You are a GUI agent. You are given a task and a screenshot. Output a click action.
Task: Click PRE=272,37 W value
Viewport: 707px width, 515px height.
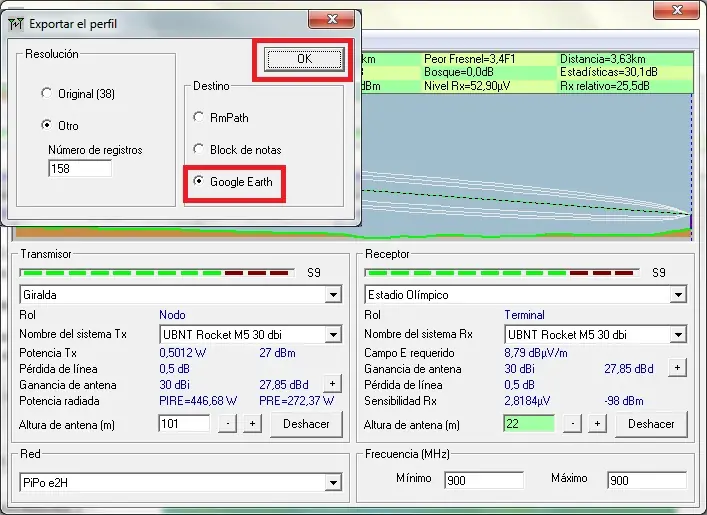(x=297, y=401)
